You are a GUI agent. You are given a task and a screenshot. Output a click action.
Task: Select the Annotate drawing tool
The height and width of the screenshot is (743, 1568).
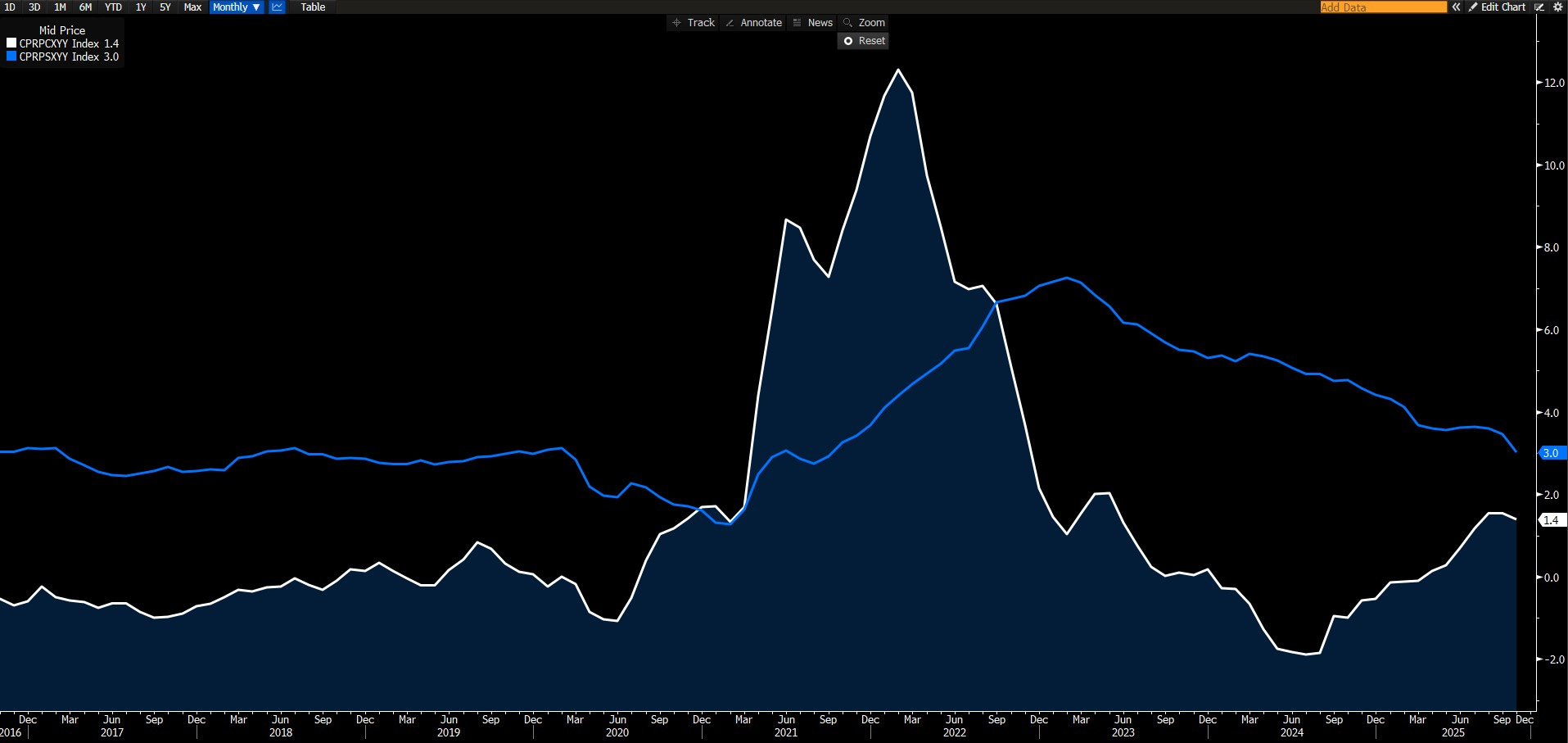click(753, 23)
